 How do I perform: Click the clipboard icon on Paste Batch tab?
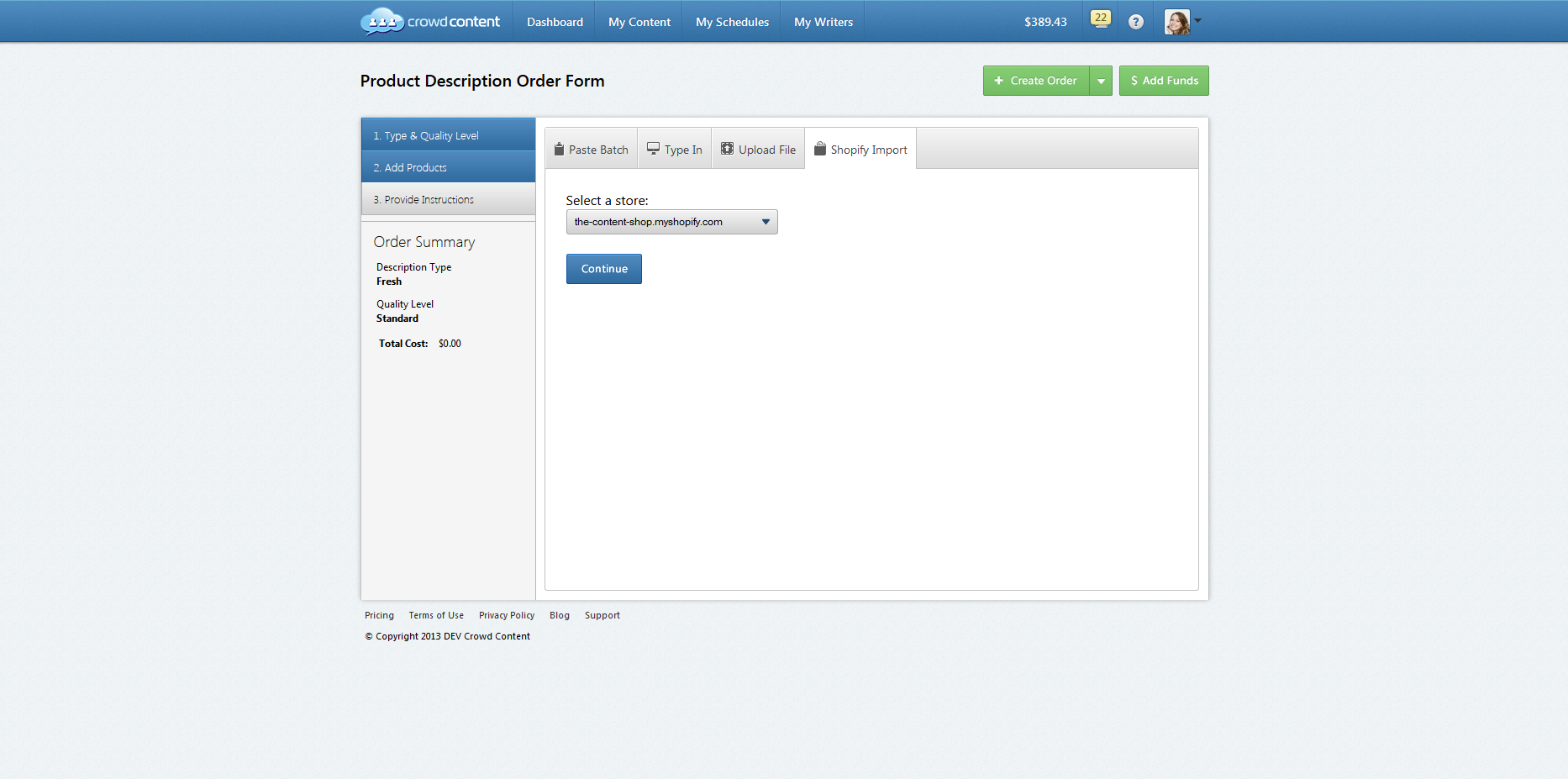coord(559,148)
